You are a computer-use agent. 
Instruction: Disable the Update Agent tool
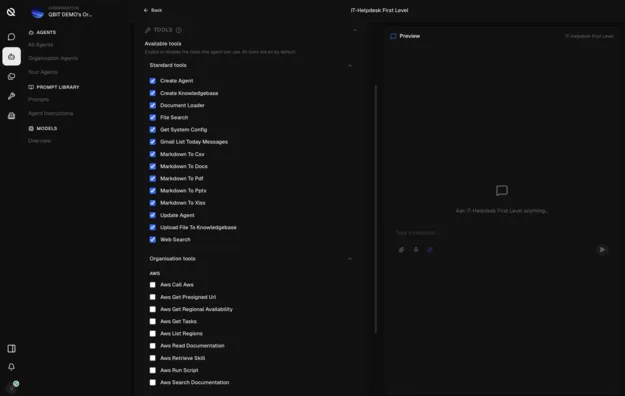tap(153, 215)
